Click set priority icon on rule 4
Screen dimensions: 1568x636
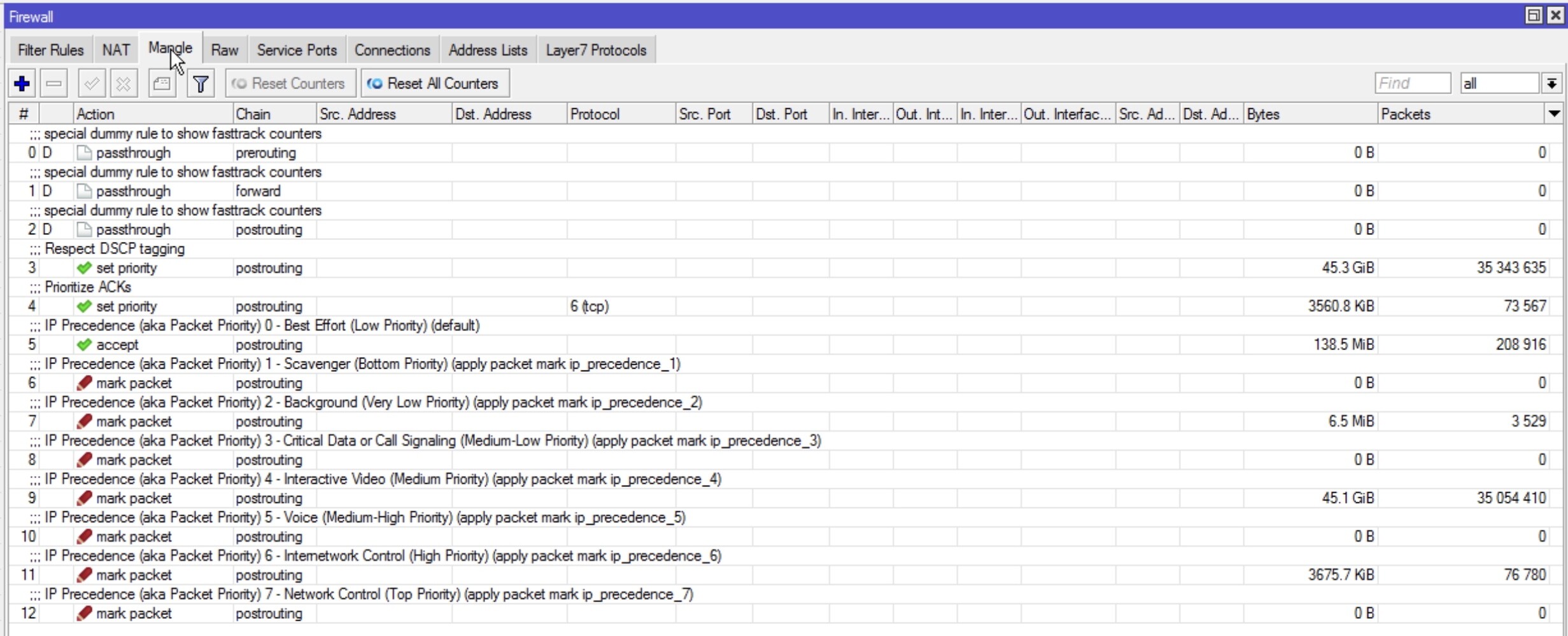point(83,306)
